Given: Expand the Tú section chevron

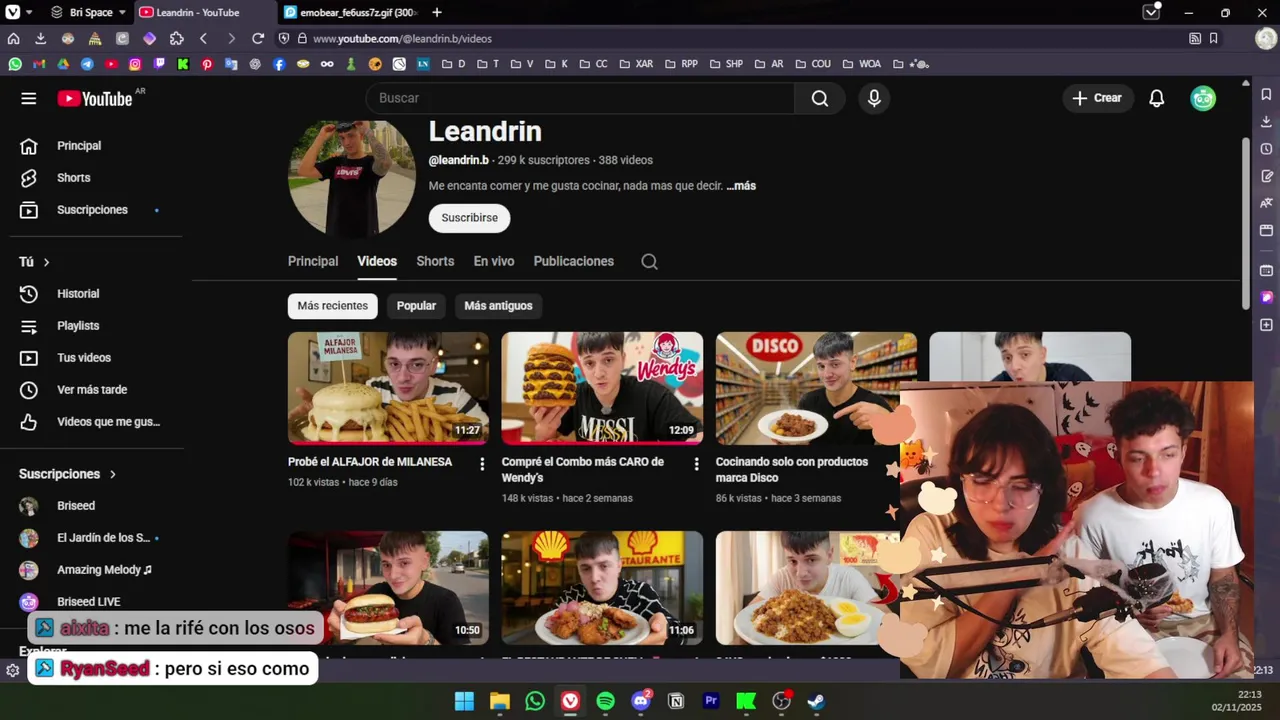Looking at the screenshot, I should pyautogui.click(x=46, y=262).
